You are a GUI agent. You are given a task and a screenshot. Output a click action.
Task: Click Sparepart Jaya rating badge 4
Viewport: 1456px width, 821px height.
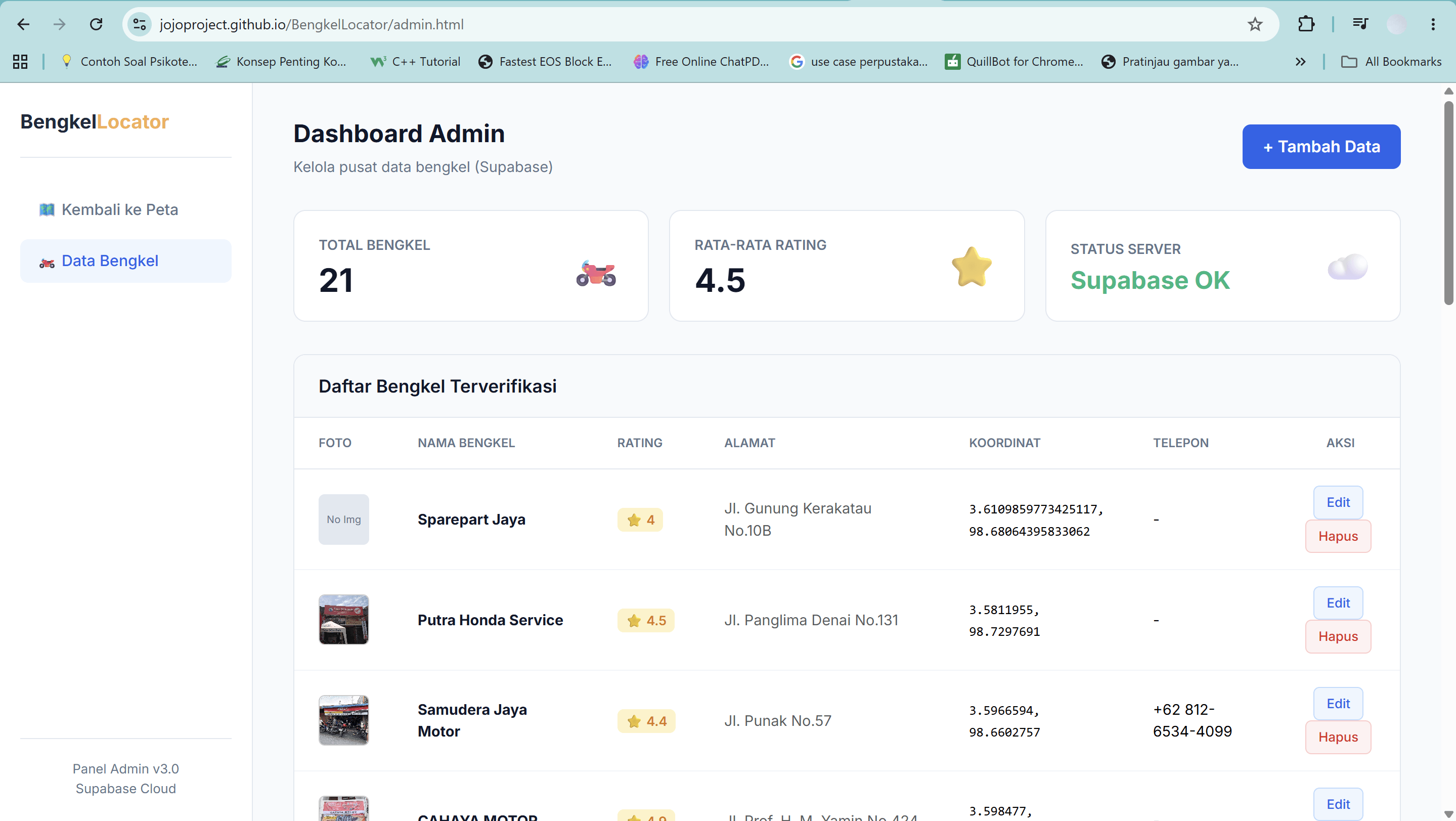640,520
